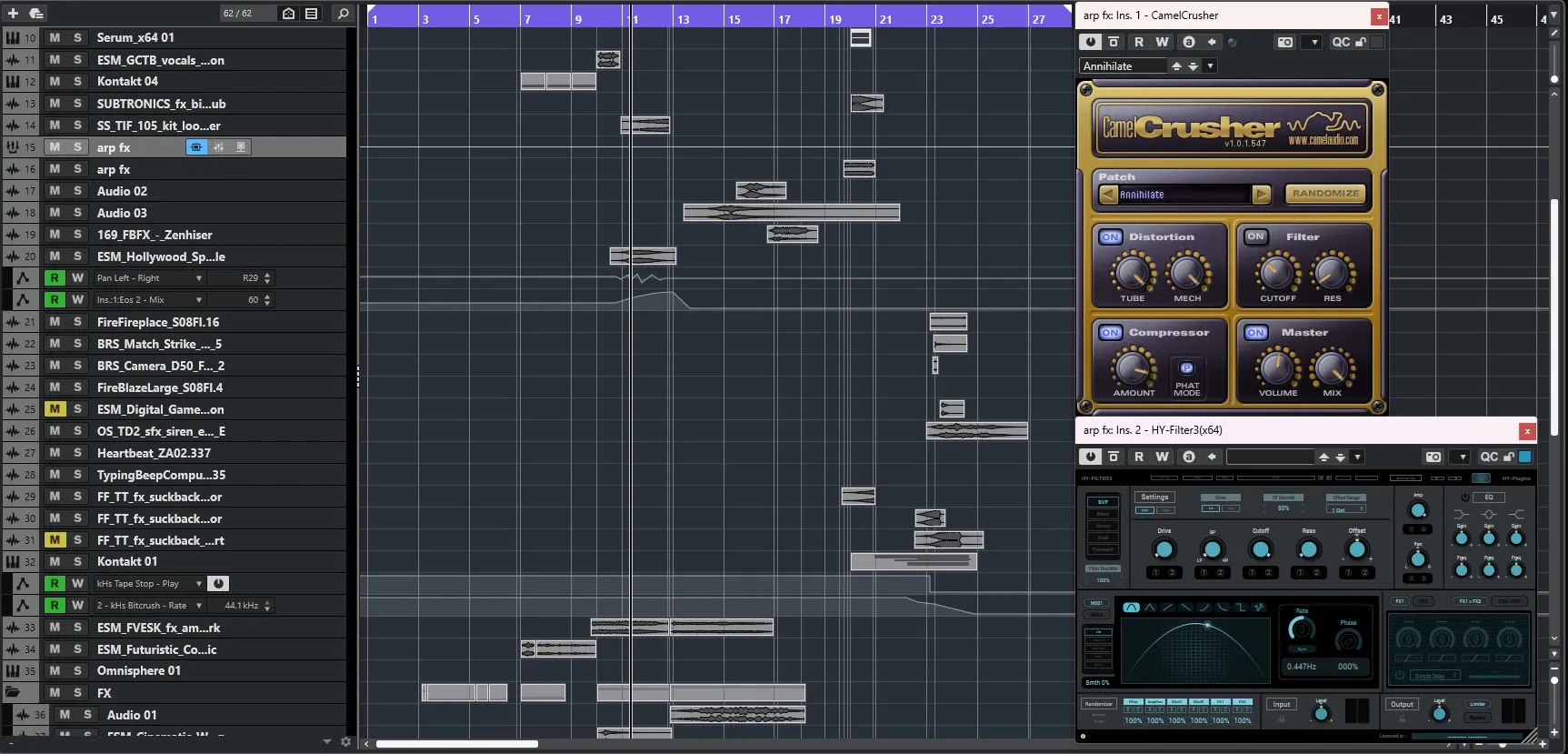Screen dimensions: 1568x754
Task: Click the freeze channel icon on arp fx track 15
Action: coord(240,147)
